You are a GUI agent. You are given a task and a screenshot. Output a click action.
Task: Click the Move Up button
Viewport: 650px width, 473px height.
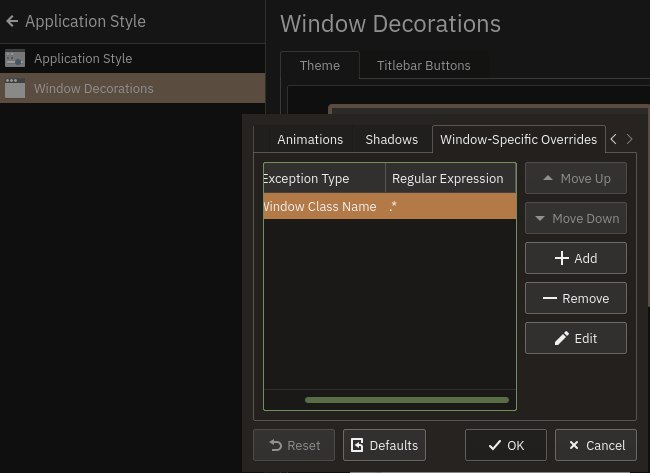click(576, 179)
